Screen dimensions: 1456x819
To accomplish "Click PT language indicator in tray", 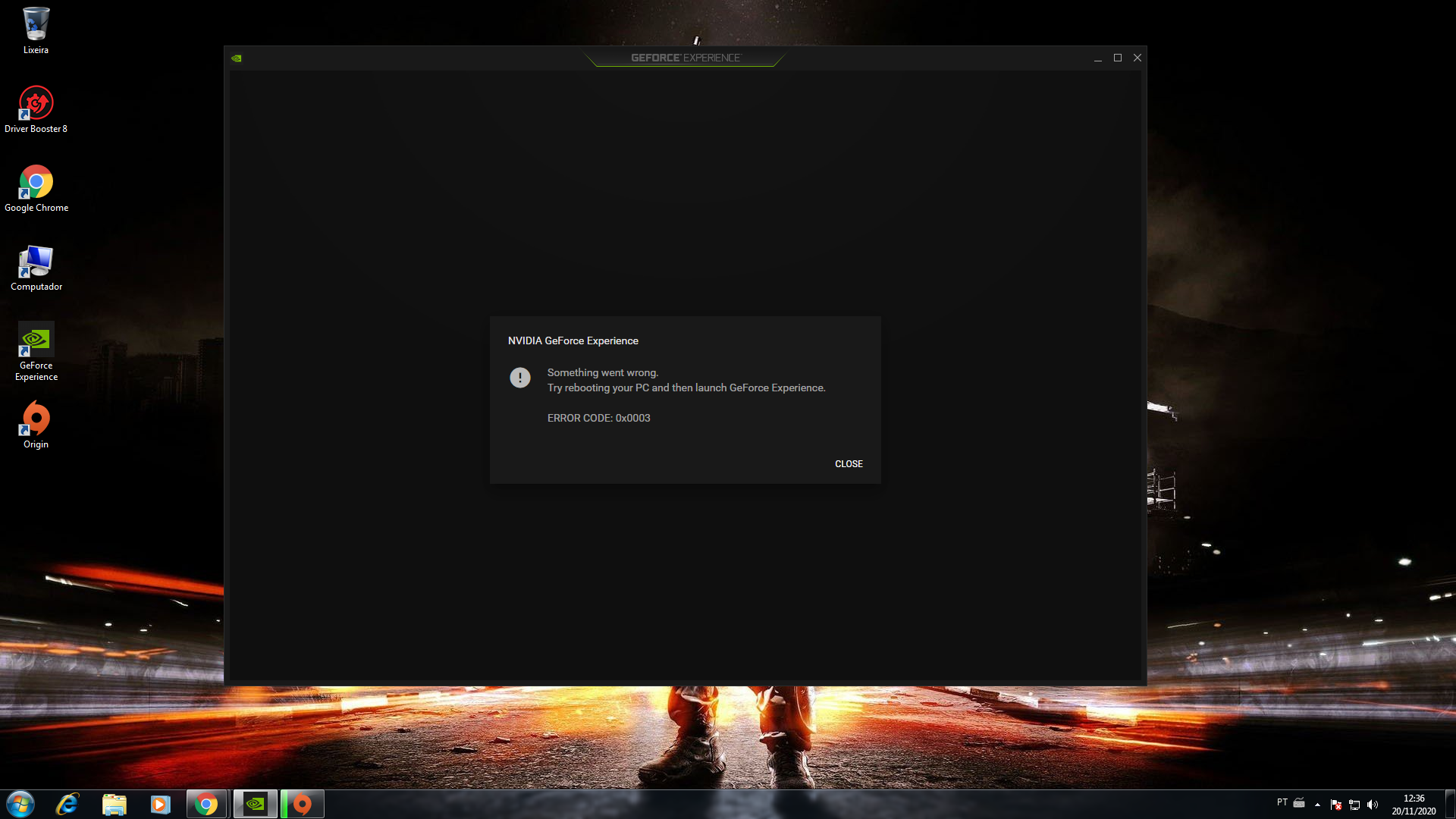I will pyautogui.click(x=1282, y=802).
